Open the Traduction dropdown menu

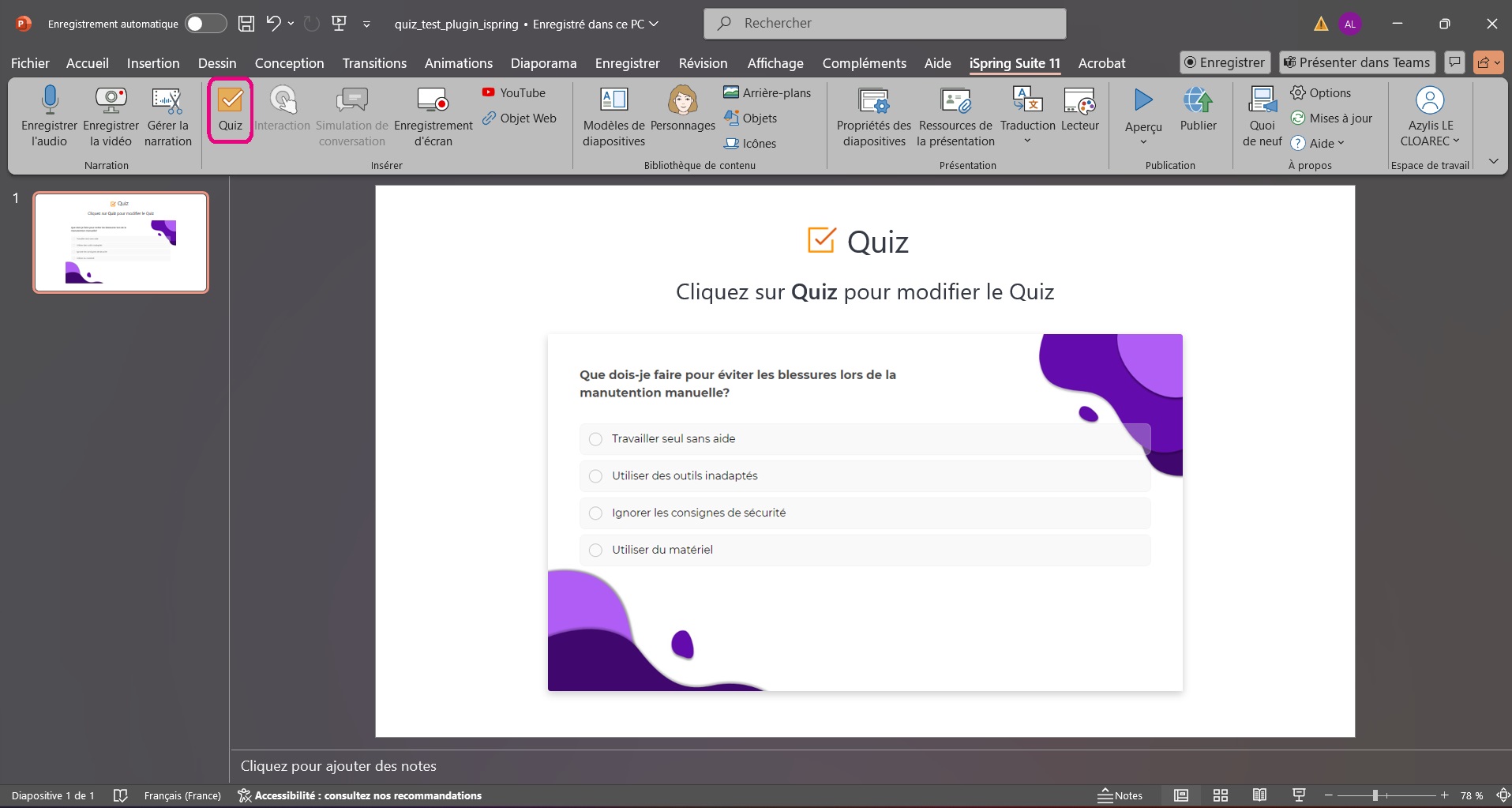[x=1027, y=141]
